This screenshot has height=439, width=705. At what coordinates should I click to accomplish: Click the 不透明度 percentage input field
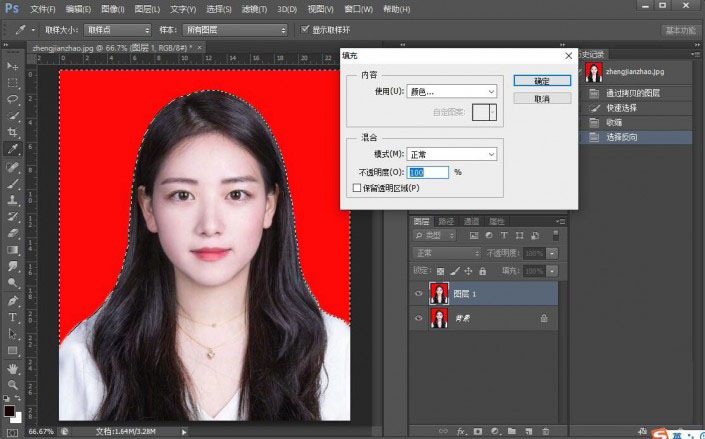(428, 172)
